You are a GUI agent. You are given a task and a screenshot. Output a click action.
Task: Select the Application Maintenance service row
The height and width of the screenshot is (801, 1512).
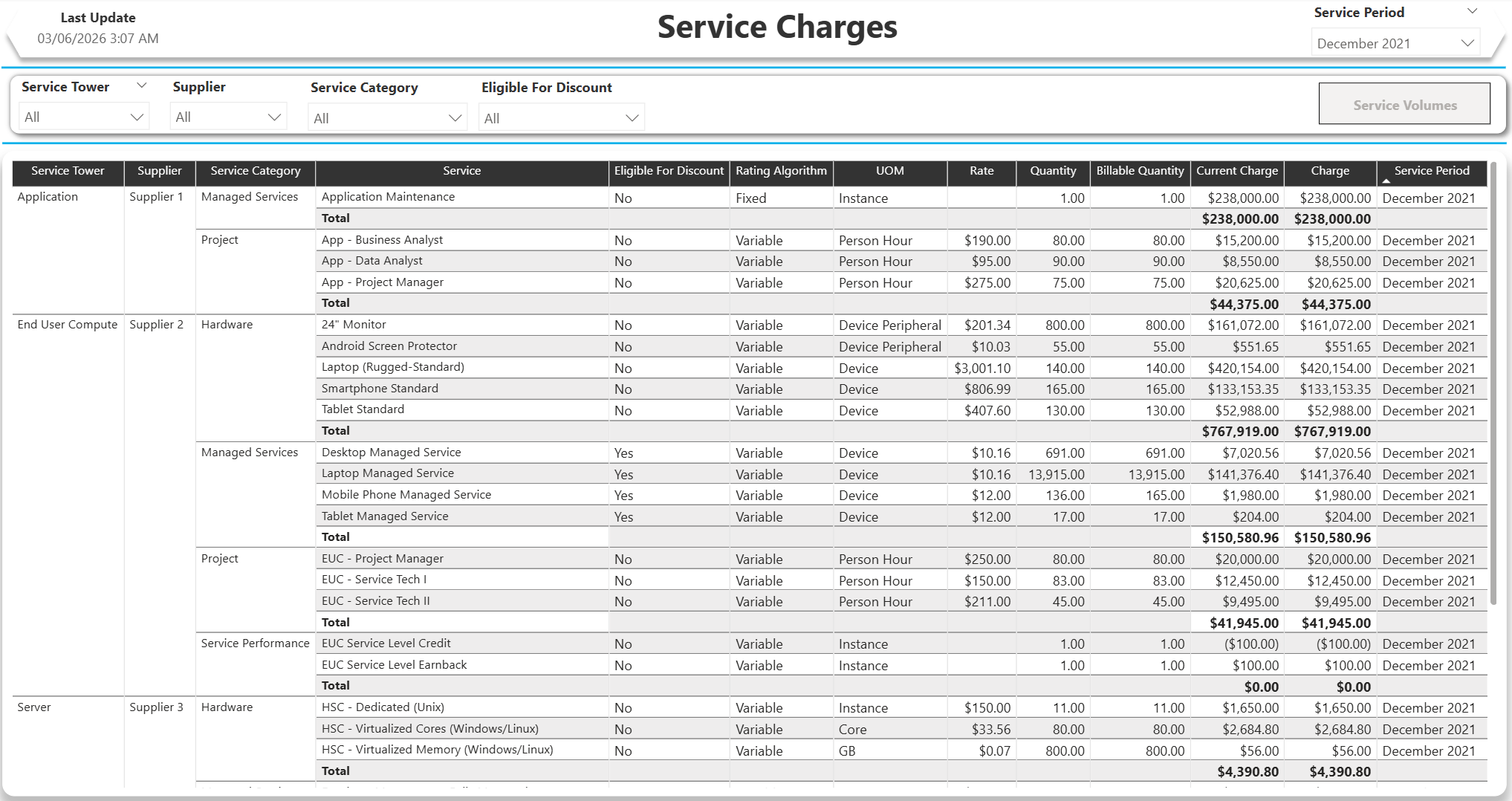coord(388,197)
